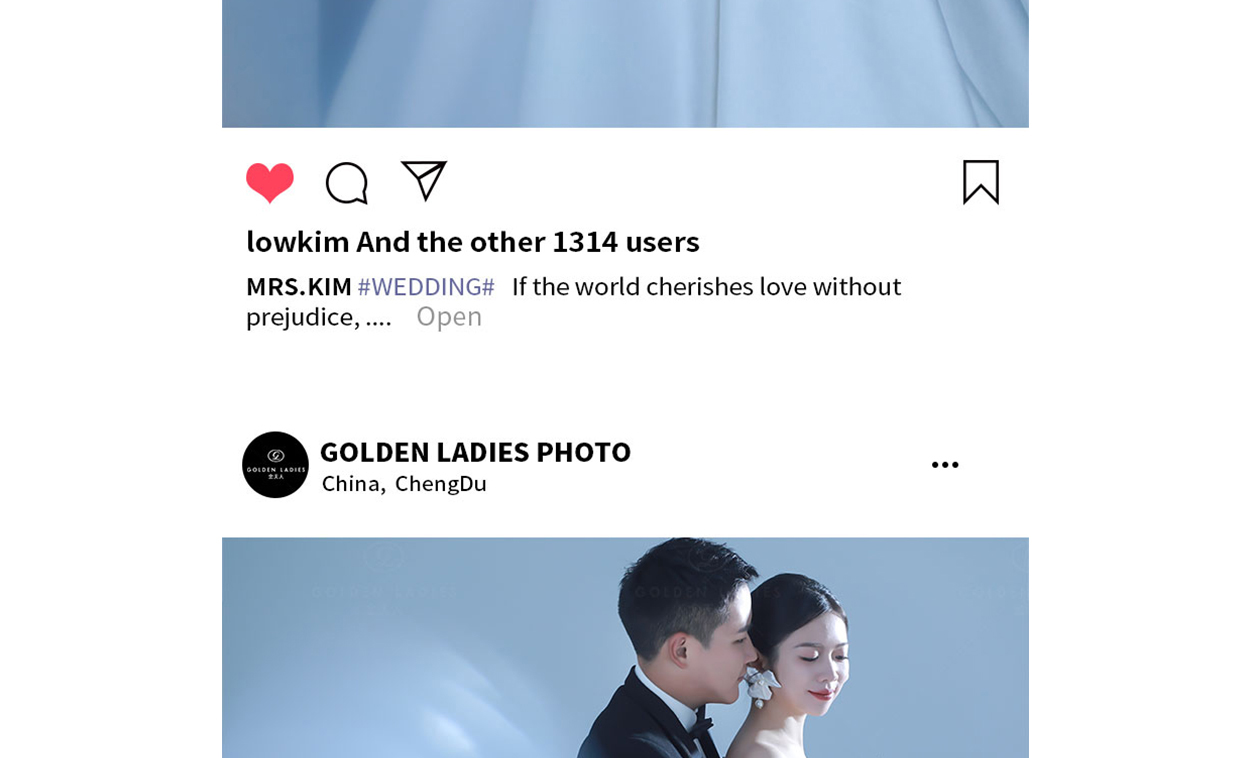Open the wedding couple photo post
This screenshot has height=758, width=1250.
[625, 648]
